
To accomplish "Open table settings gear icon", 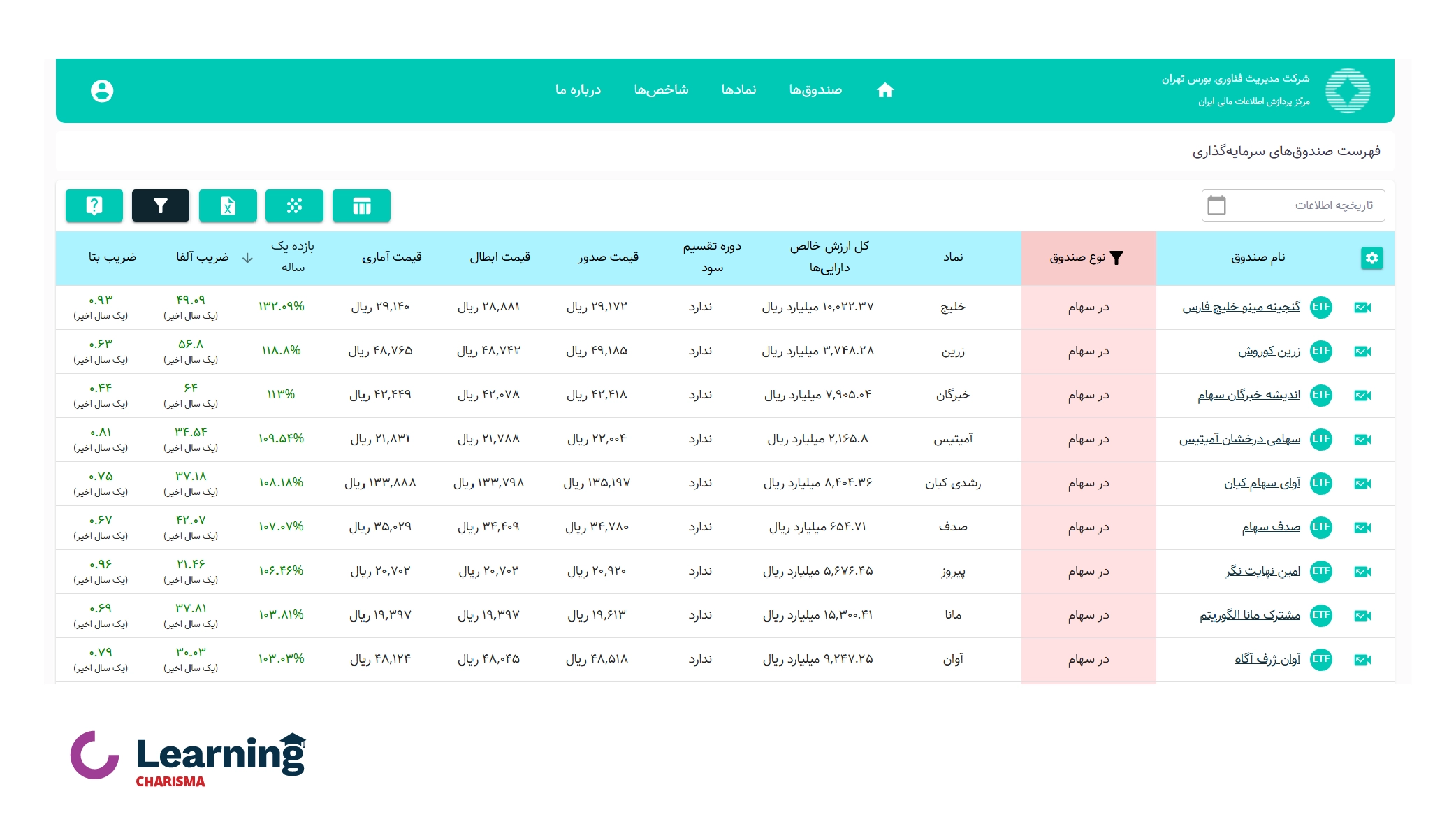I will click(1371, 258).
